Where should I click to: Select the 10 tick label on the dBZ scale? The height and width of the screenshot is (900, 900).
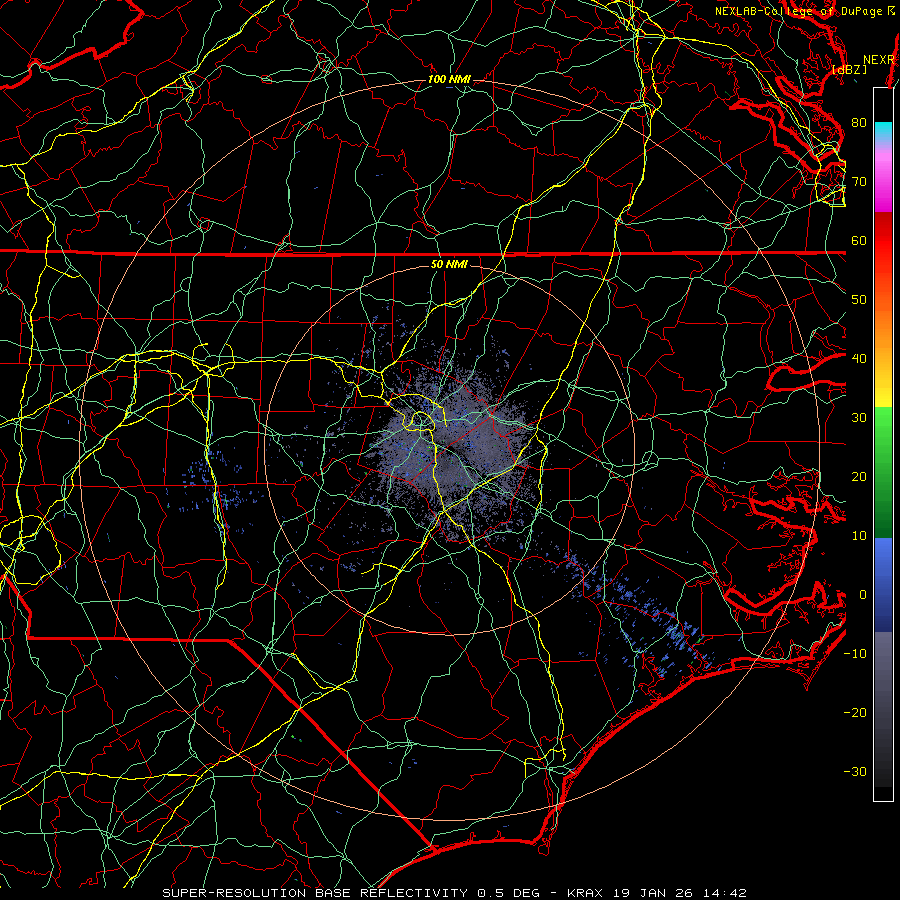(x=859, y=536)
